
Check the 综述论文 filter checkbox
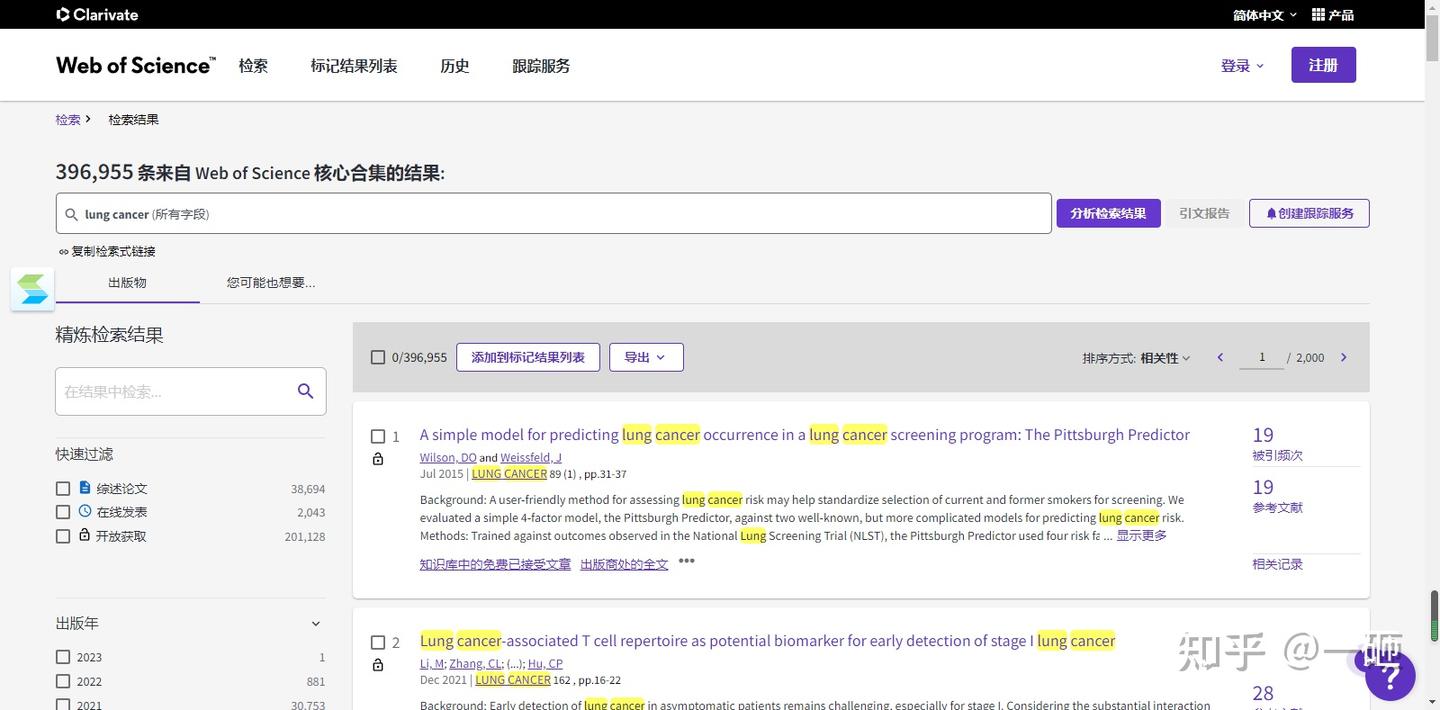63,489
